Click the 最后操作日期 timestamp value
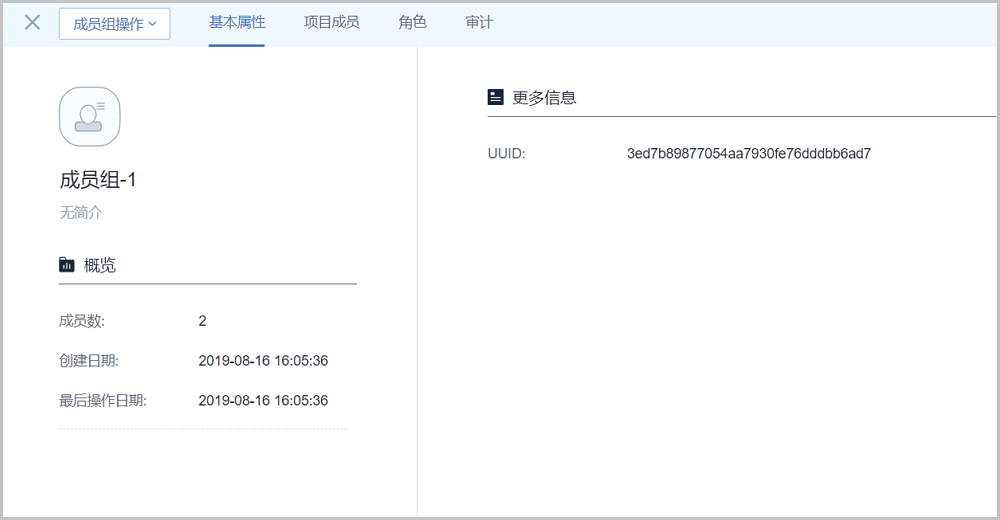The image size is (1000, 520). 263,401
